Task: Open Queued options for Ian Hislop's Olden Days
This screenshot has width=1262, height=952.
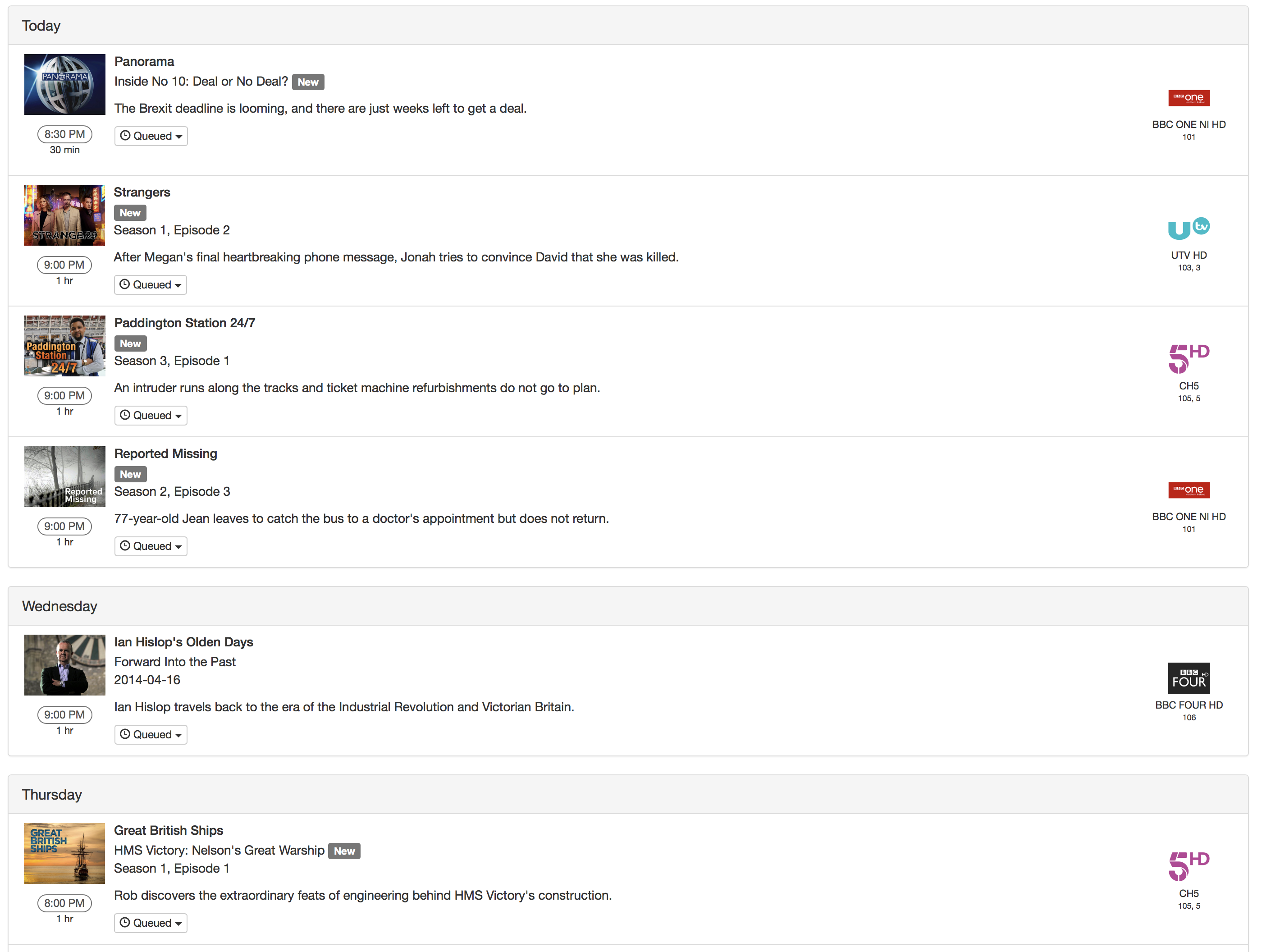Action: coord(151,735)
